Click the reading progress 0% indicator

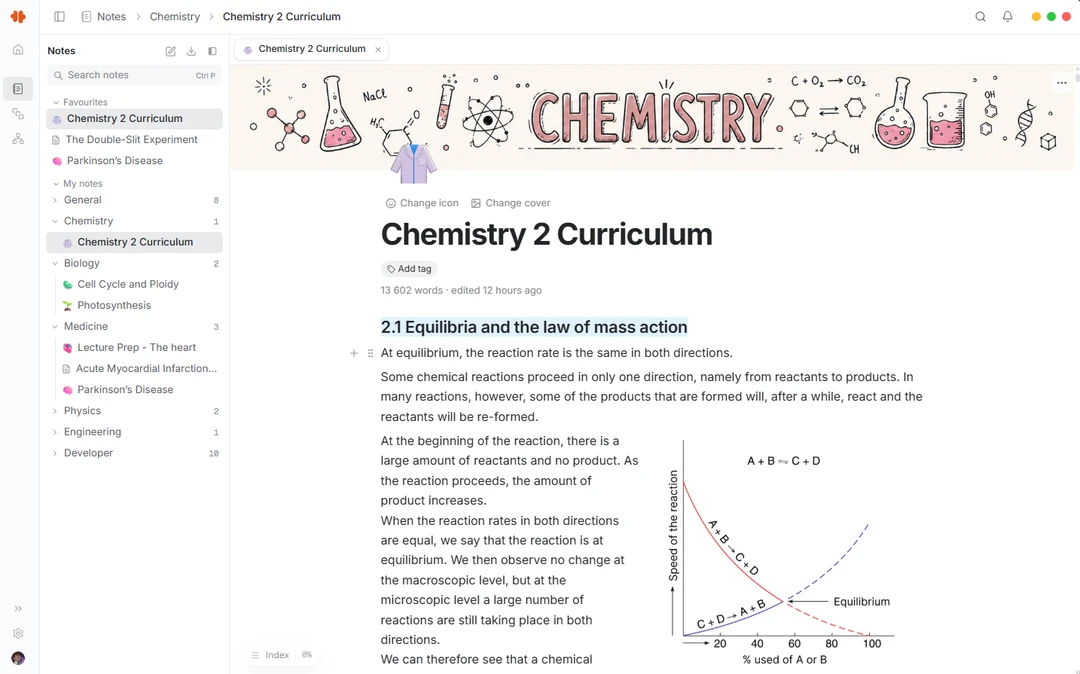coord(307,655)
